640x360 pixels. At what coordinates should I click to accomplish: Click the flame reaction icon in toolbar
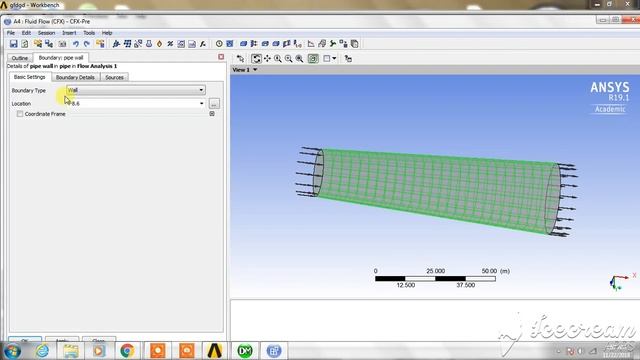coord(160,44)
